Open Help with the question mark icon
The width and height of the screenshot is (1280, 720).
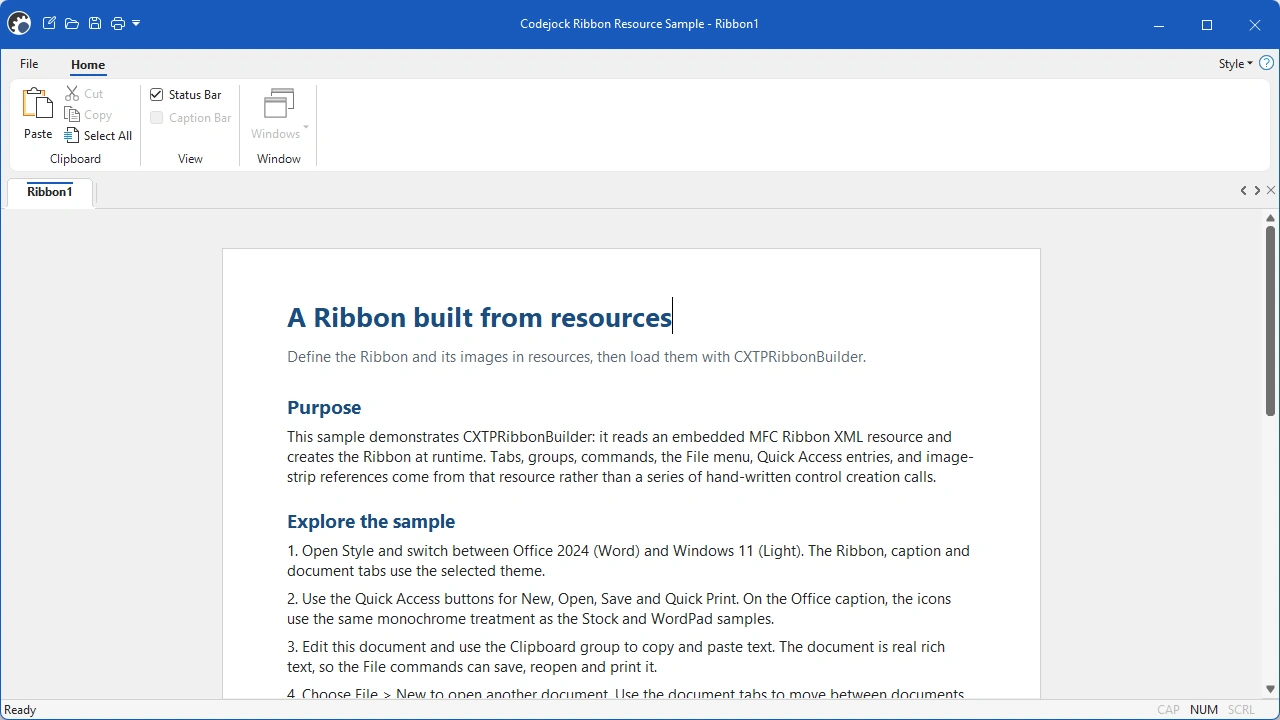point(1266,63)
